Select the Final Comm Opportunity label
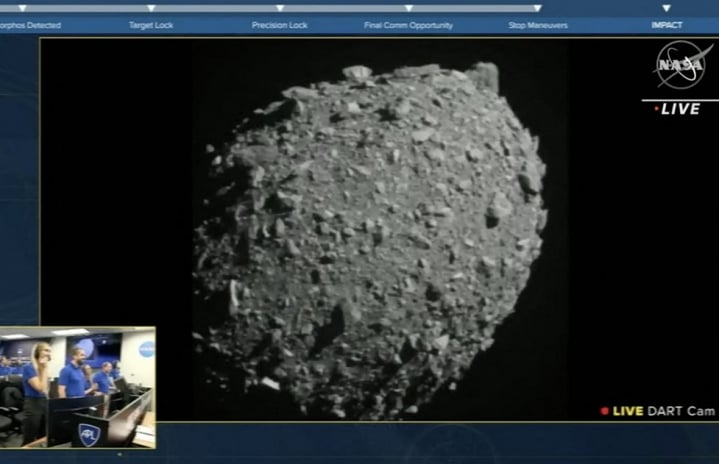The height and width of the screenshot is (464, 719). (x=408, y=25)
